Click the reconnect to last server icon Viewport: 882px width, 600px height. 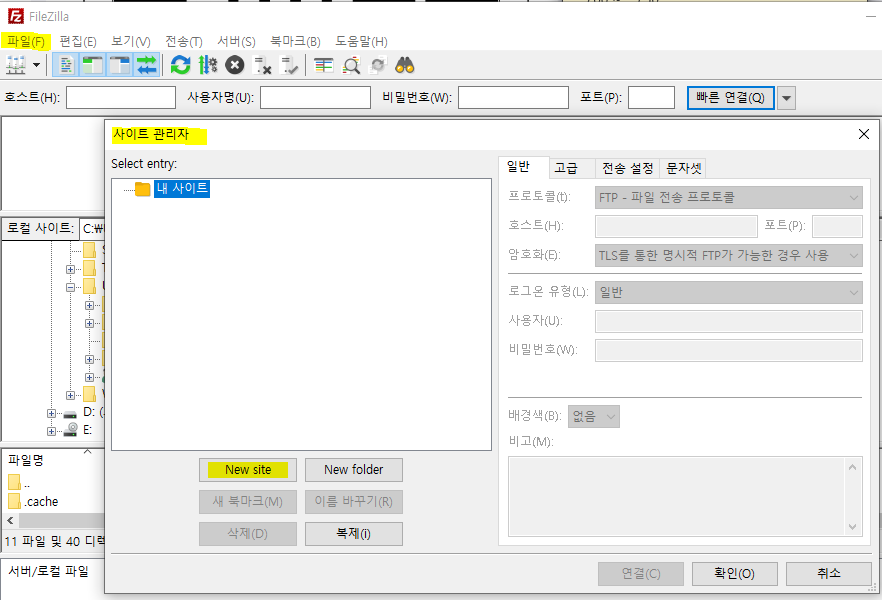(289, 65)
